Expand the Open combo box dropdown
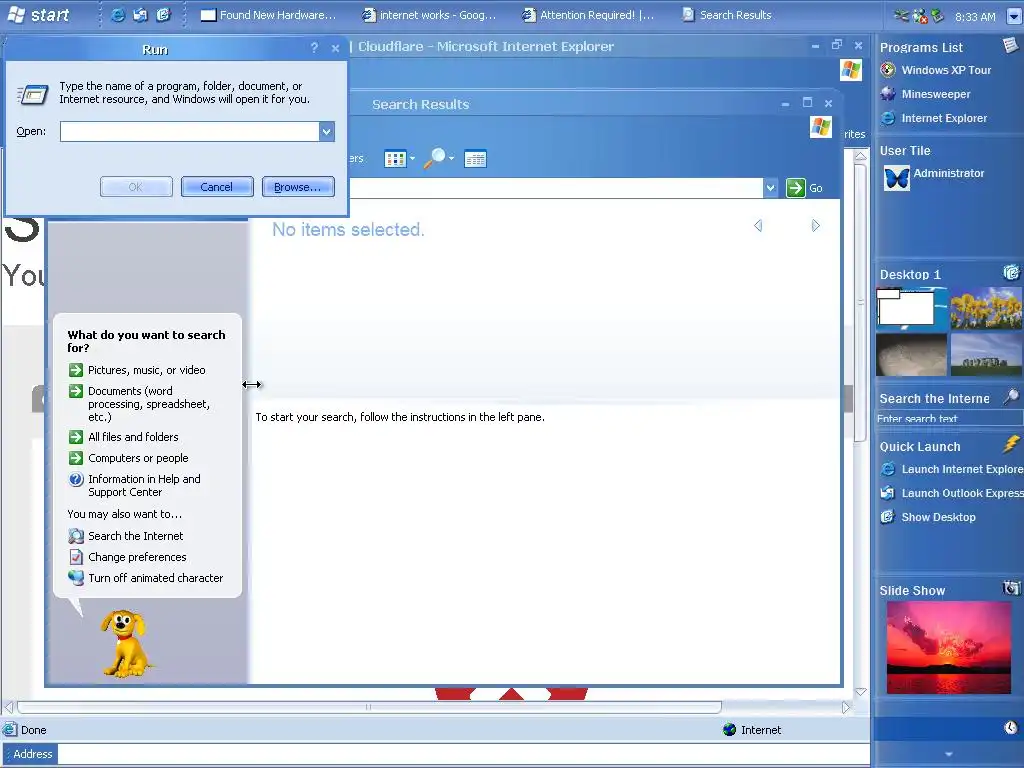 pyautogui.click(x=327, y=131)
